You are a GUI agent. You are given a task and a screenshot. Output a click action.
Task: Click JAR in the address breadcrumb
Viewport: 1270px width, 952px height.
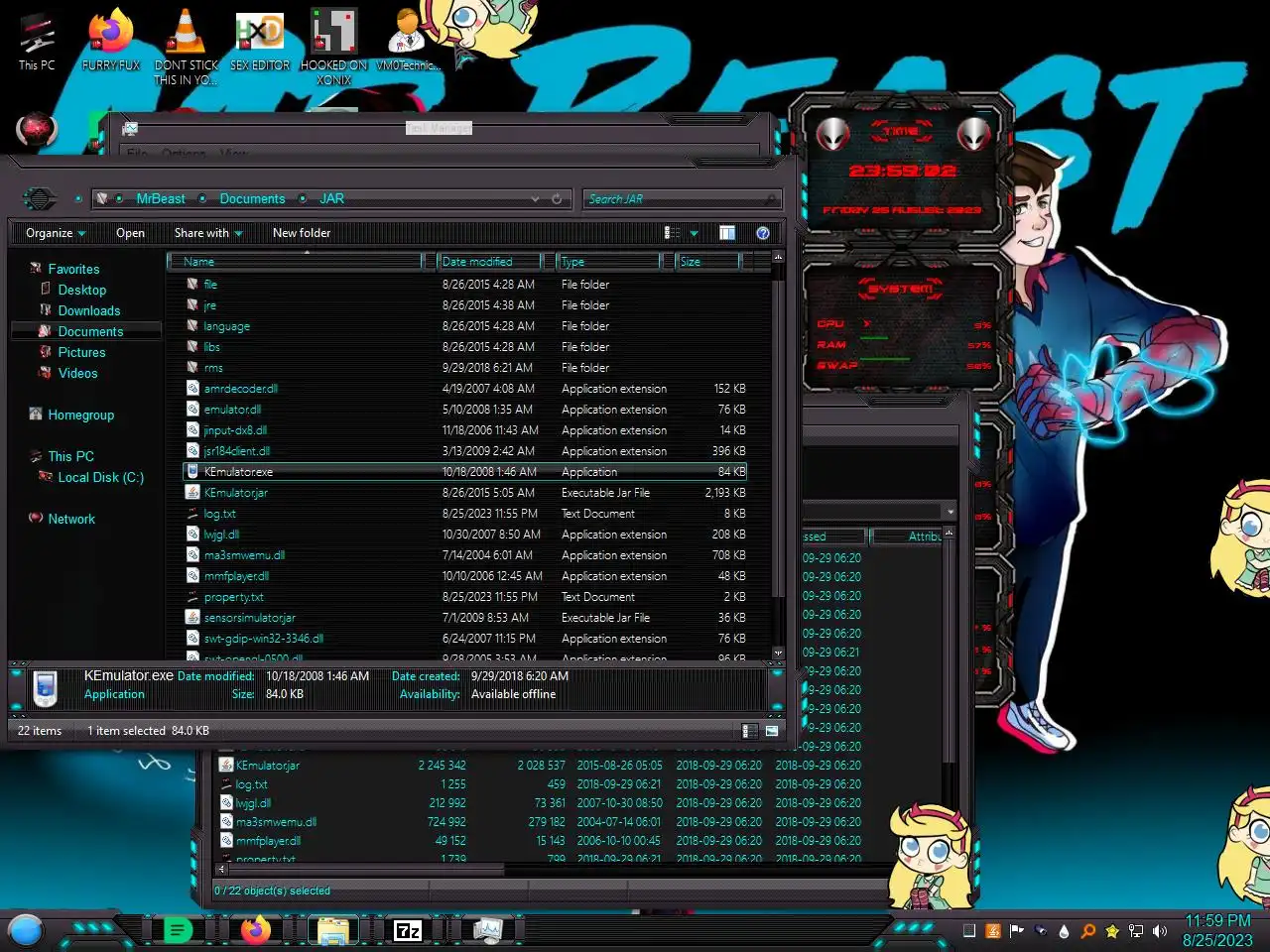point(331,199)
